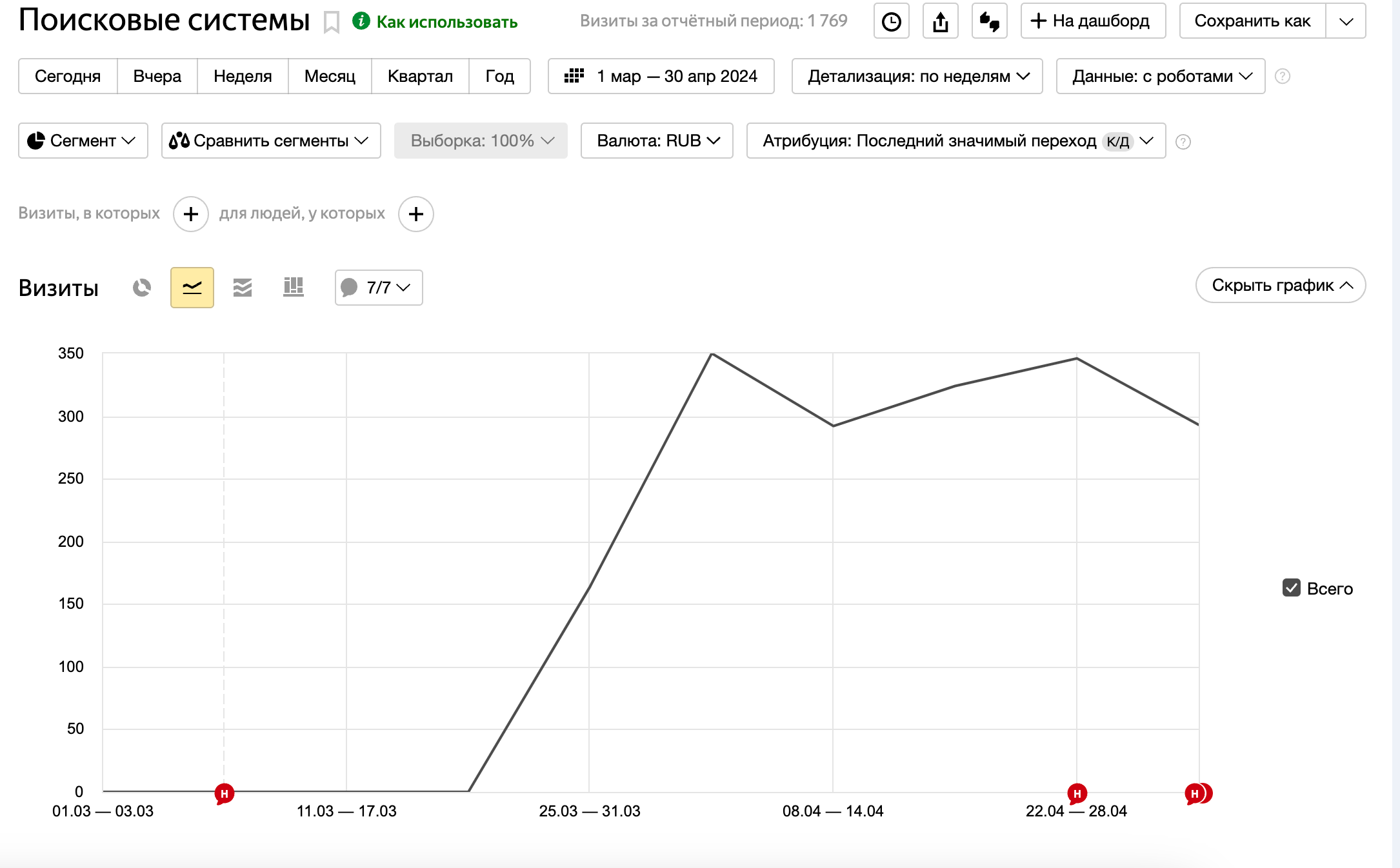Open the clock history icon button
This screenshot has height=868, width=1400.
coord(891,21)
